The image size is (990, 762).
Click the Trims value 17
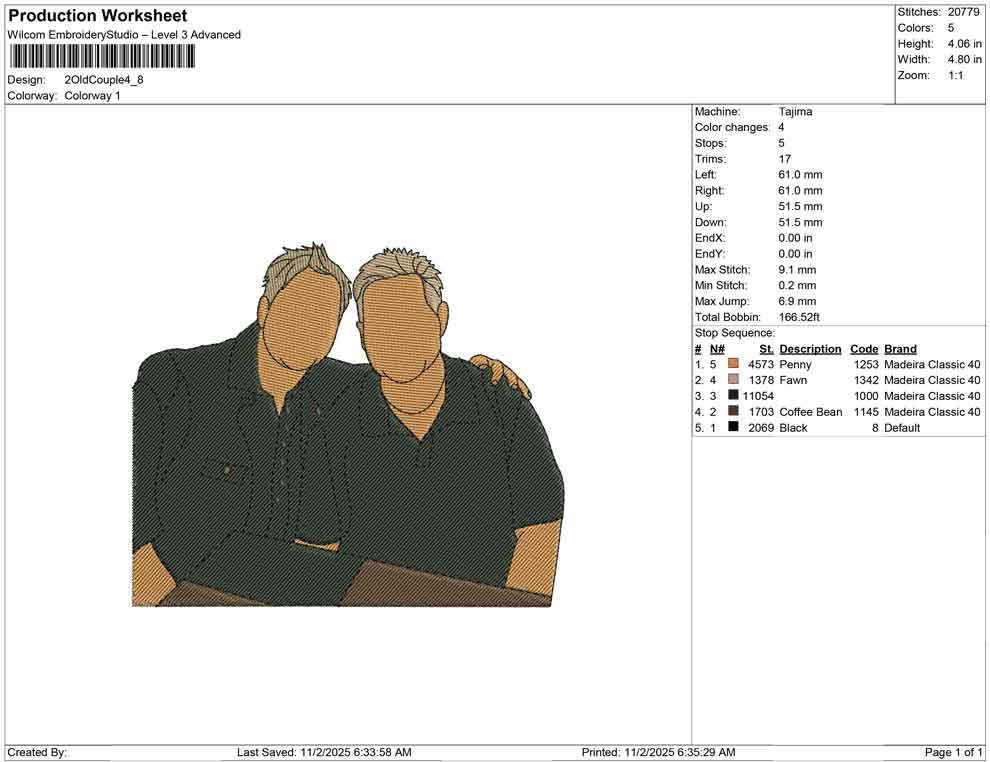(785, 158)
